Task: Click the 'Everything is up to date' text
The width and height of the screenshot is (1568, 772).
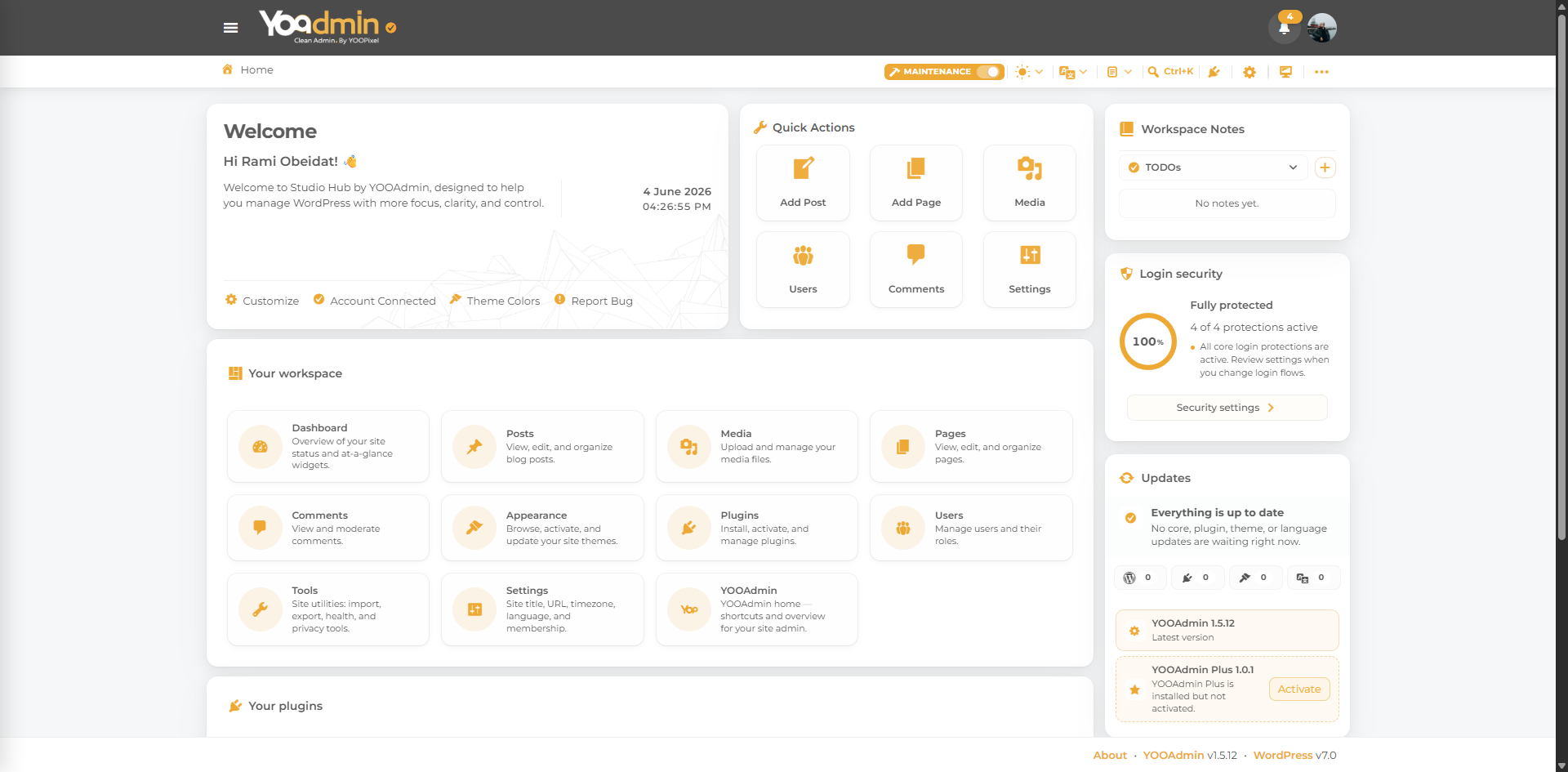Action: [1217, 513]
